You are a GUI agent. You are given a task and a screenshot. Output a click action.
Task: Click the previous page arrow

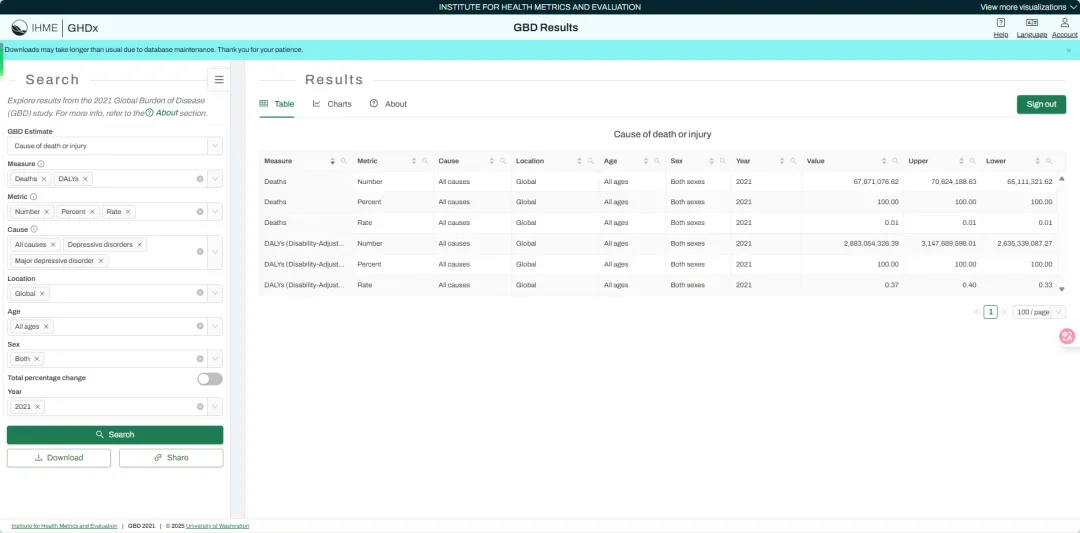pos(977,312)
